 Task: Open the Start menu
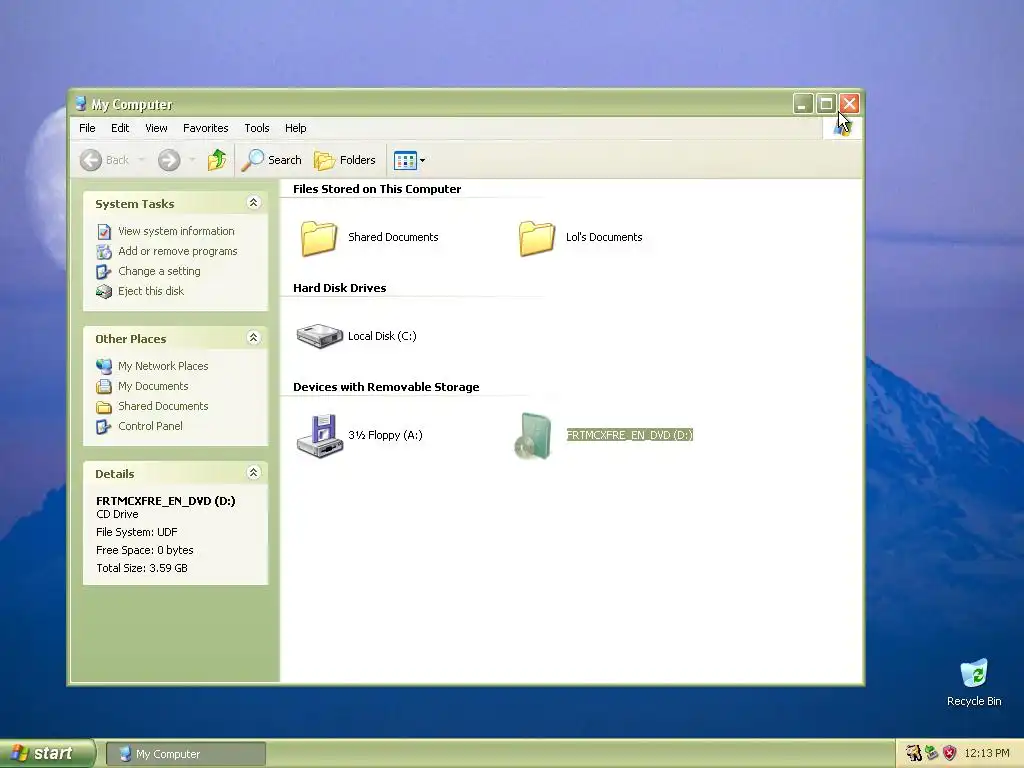pyautogui.click(x=47, y=754)
